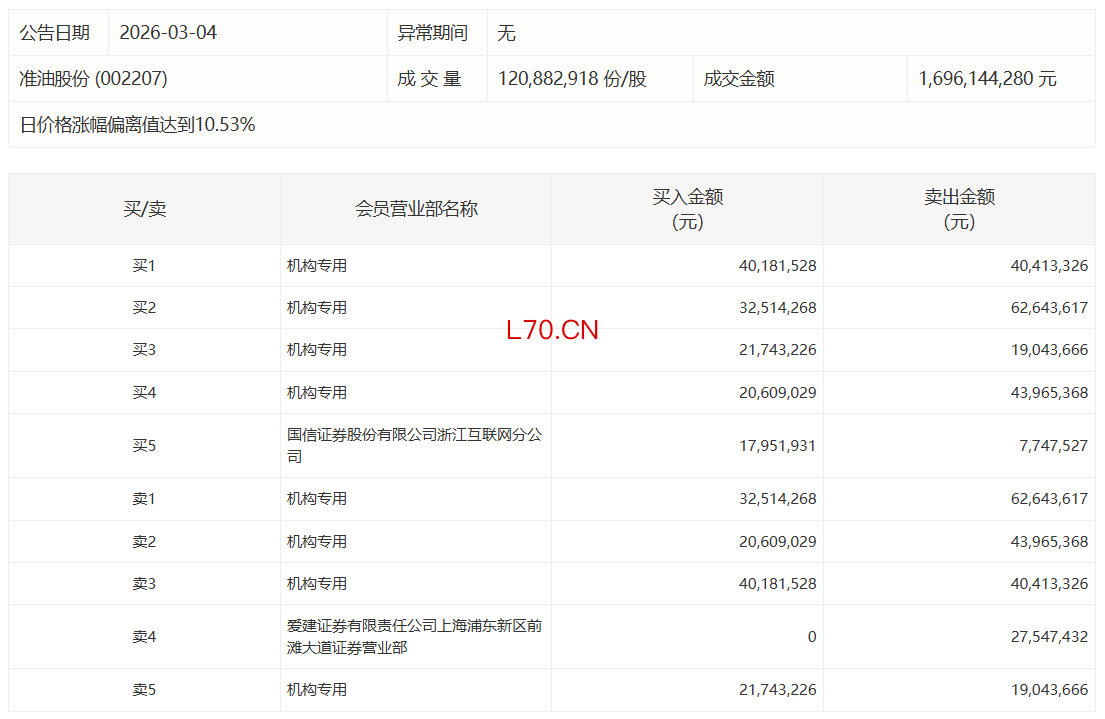Click the zero buy amount in 卖4 row
The width and height of the screenshot is (1105, 719).
tap(811, 637)
